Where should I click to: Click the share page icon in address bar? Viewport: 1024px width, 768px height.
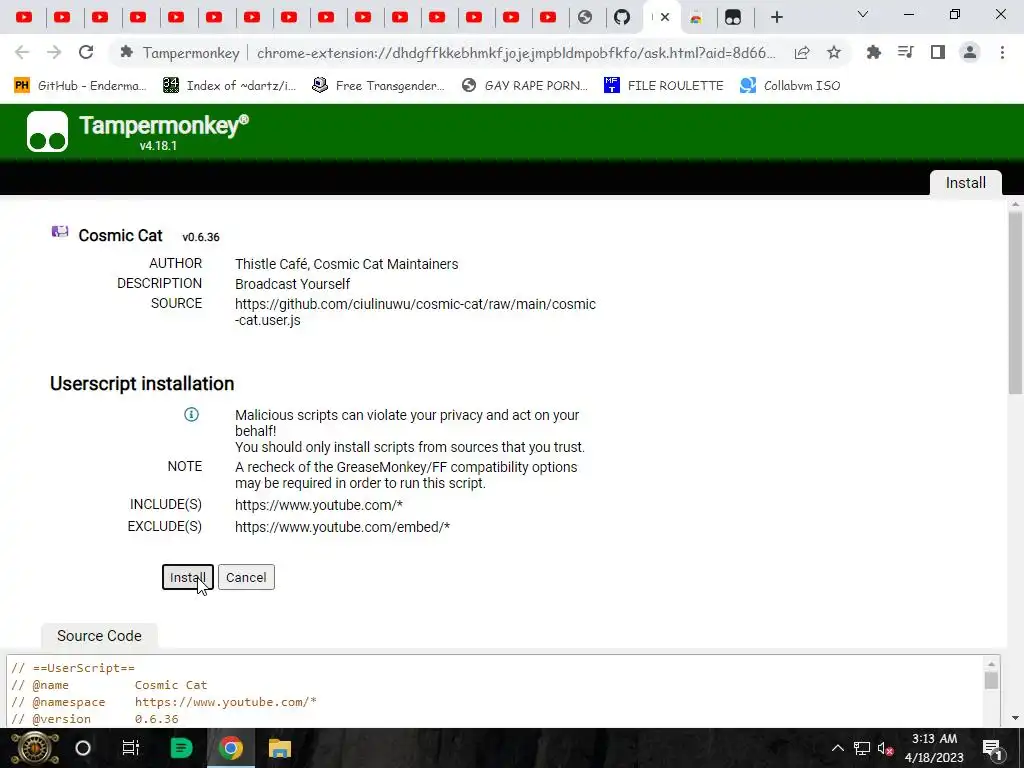click(802, 53)
